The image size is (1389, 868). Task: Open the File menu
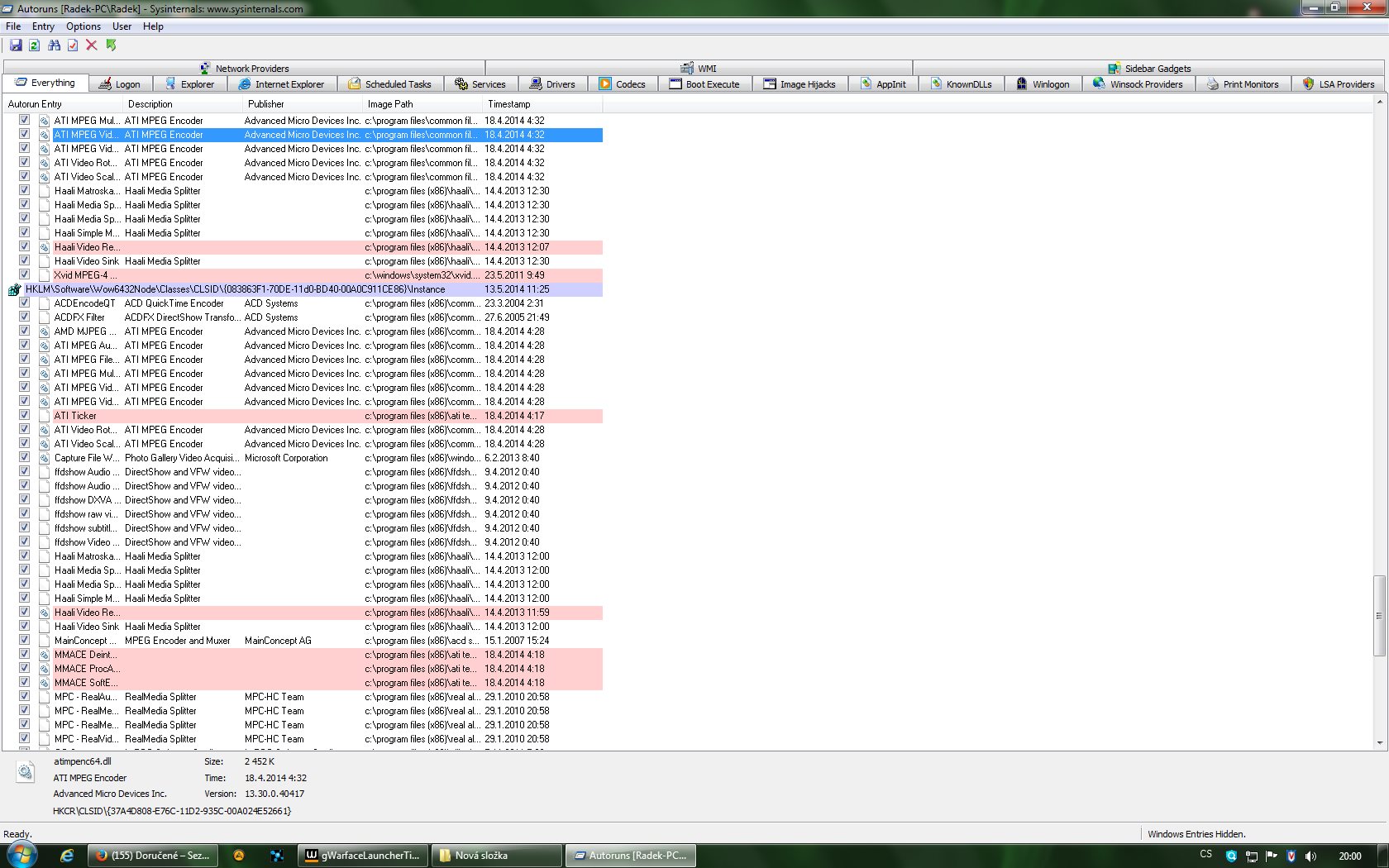(13, 26)
